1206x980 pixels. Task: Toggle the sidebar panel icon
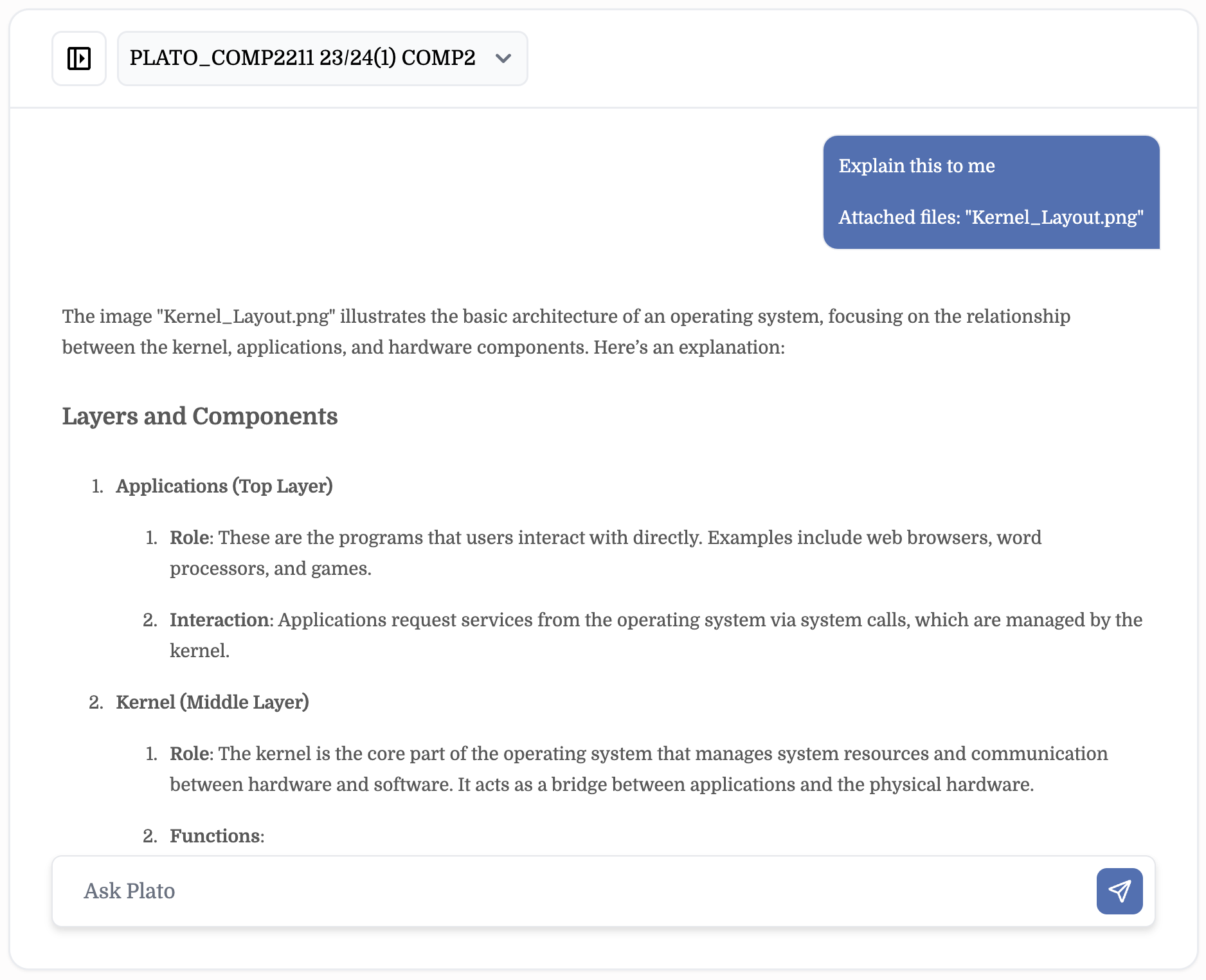coord(79,59)
